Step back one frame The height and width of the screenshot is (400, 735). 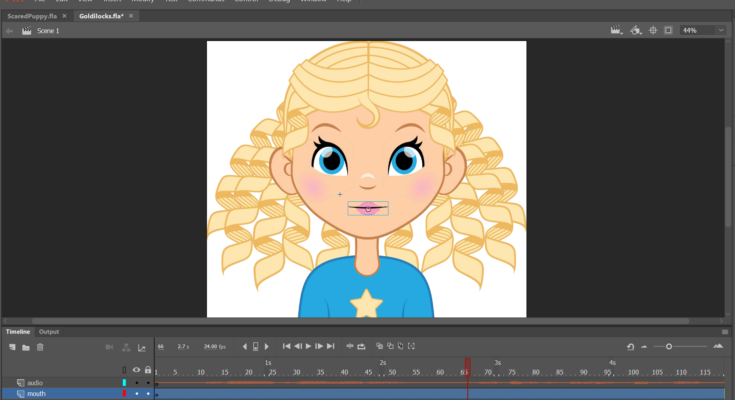pyautogui.click(x=298, y=346)
